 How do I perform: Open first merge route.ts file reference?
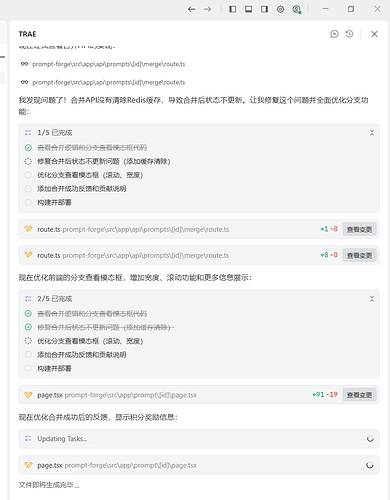(109, 64)
